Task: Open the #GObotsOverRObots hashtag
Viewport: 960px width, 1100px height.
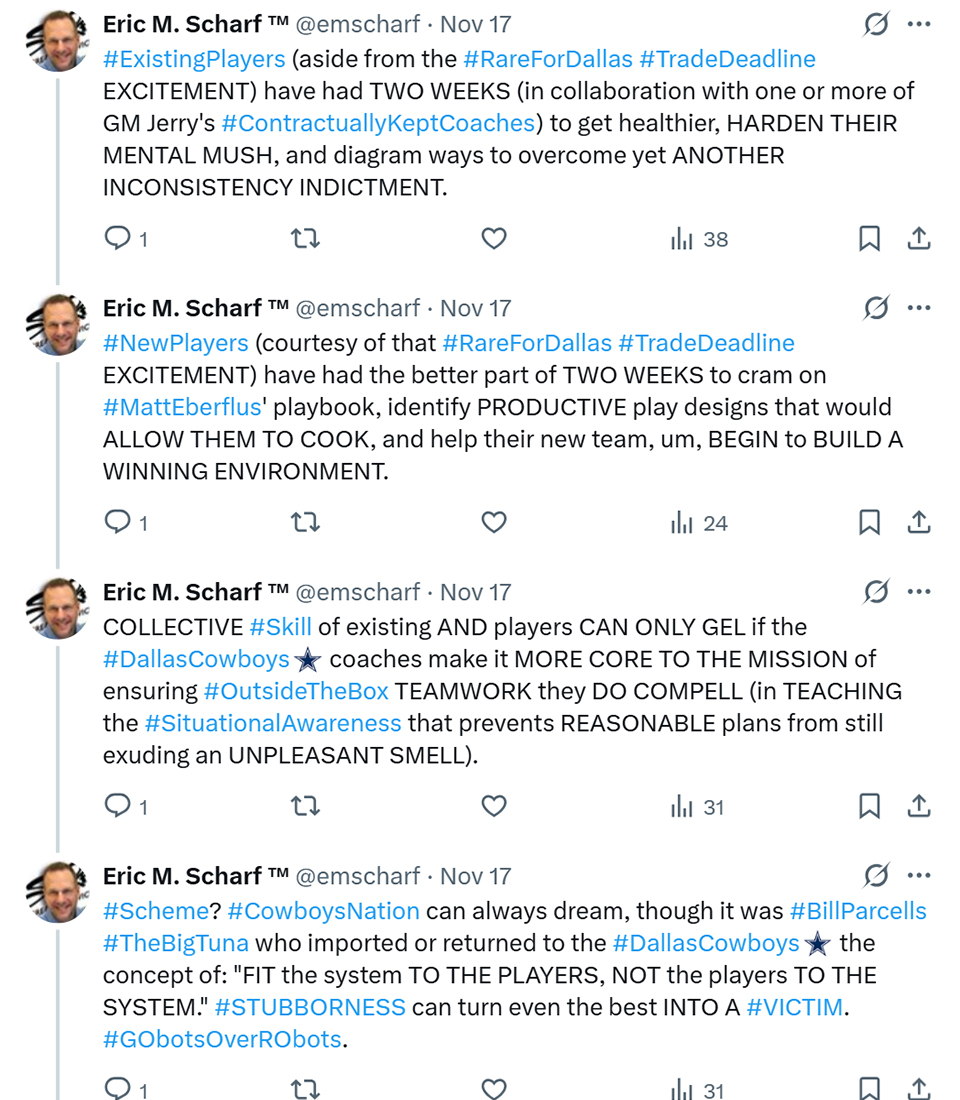Action: pyautogui.click(x=222, y=1039)
